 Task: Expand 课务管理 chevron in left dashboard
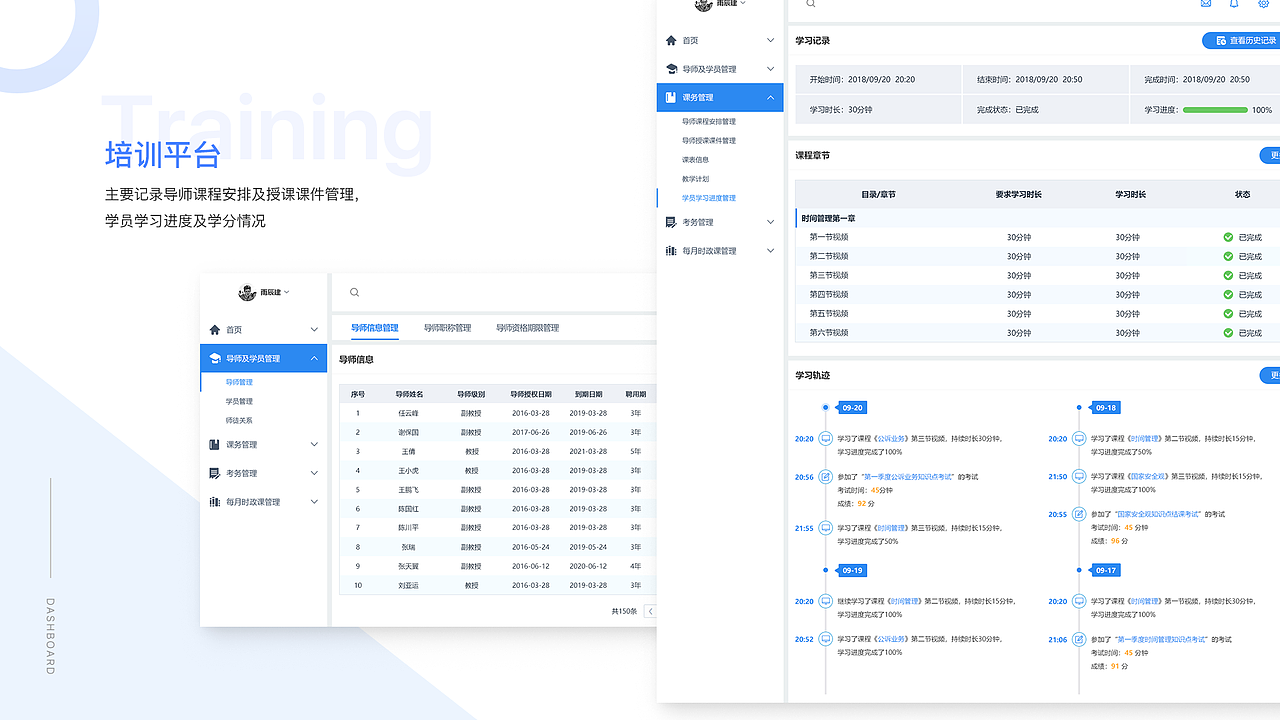pyautogui.click(x=314, y=445)
